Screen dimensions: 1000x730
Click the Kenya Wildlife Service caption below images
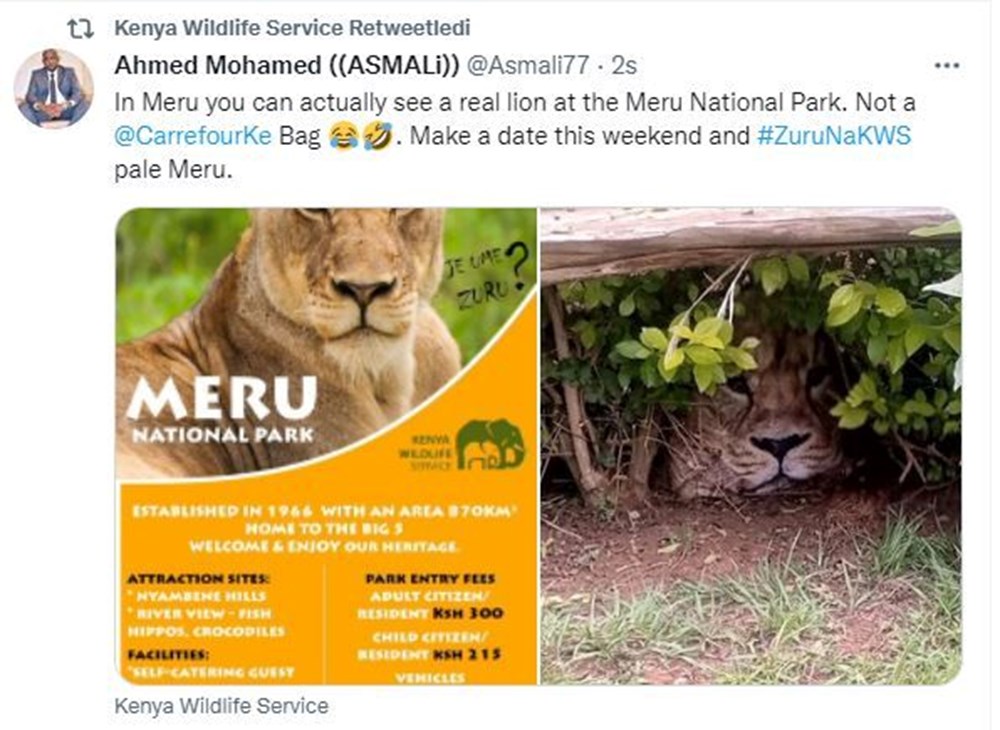click(x=221, y=705)
